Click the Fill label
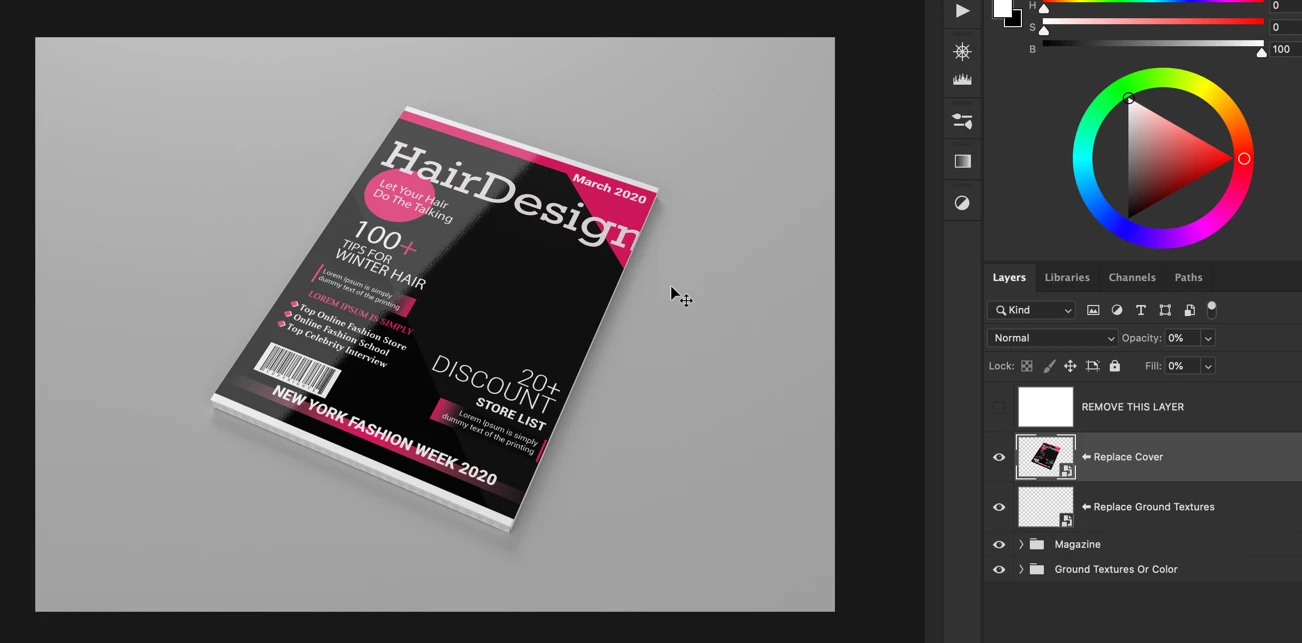This screenshot has height=643, width=1302. pos(1153,366)
